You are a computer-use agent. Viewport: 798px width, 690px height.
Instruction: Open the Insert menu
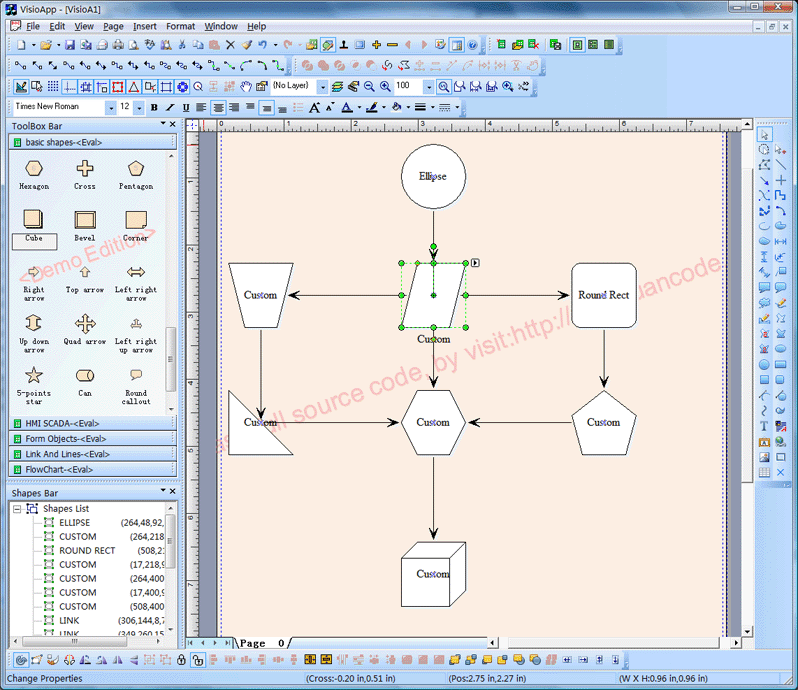point(144,26)
